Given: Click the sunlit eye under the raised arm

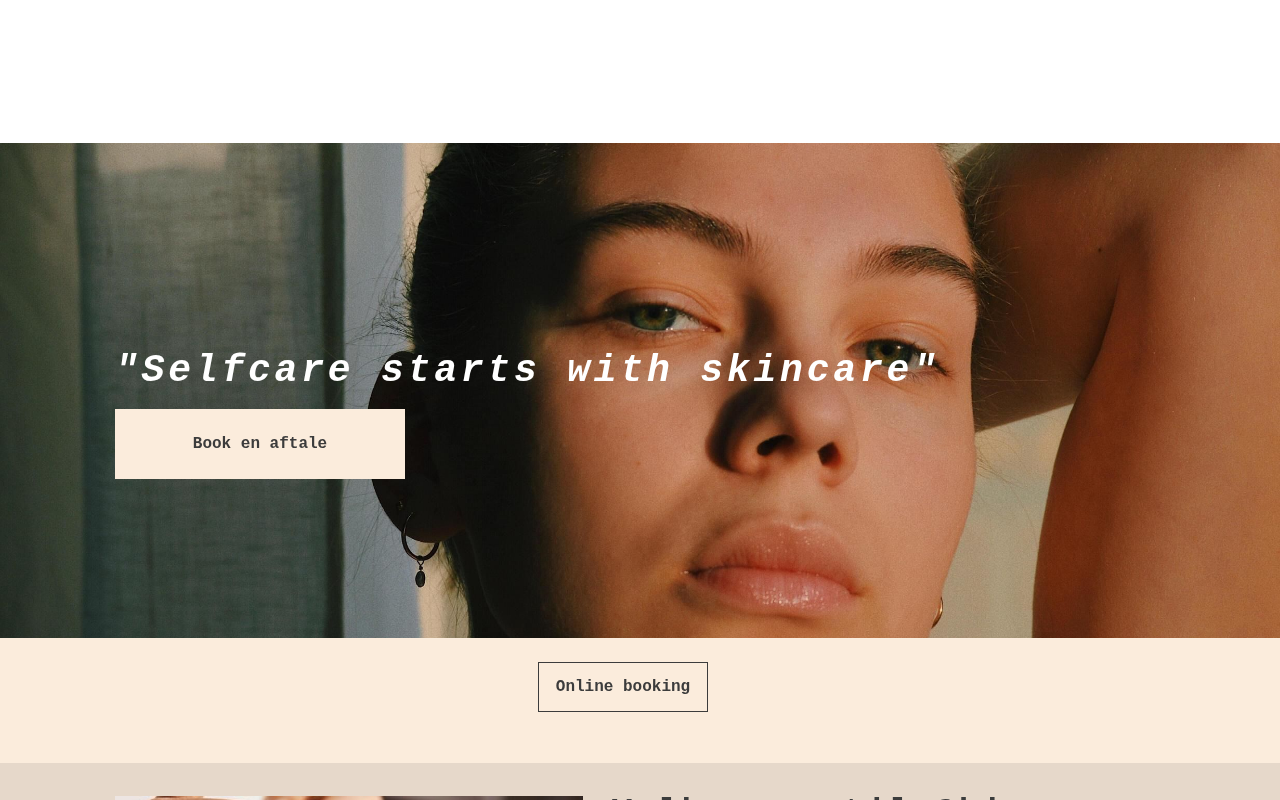Looking at the screenshot, I should coord(885,352).
